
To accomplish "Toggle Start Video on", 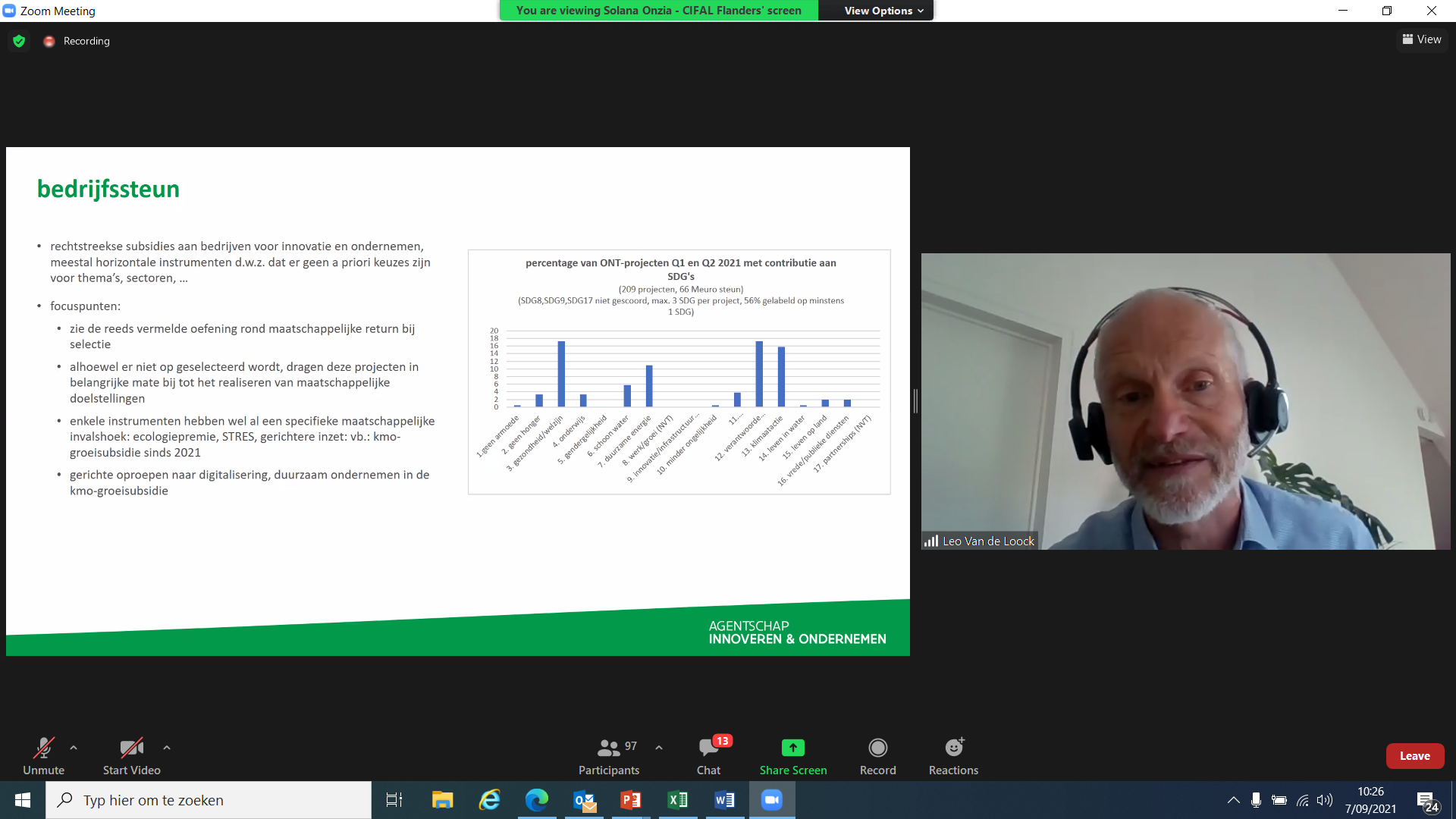I will (x=131, y=756).
